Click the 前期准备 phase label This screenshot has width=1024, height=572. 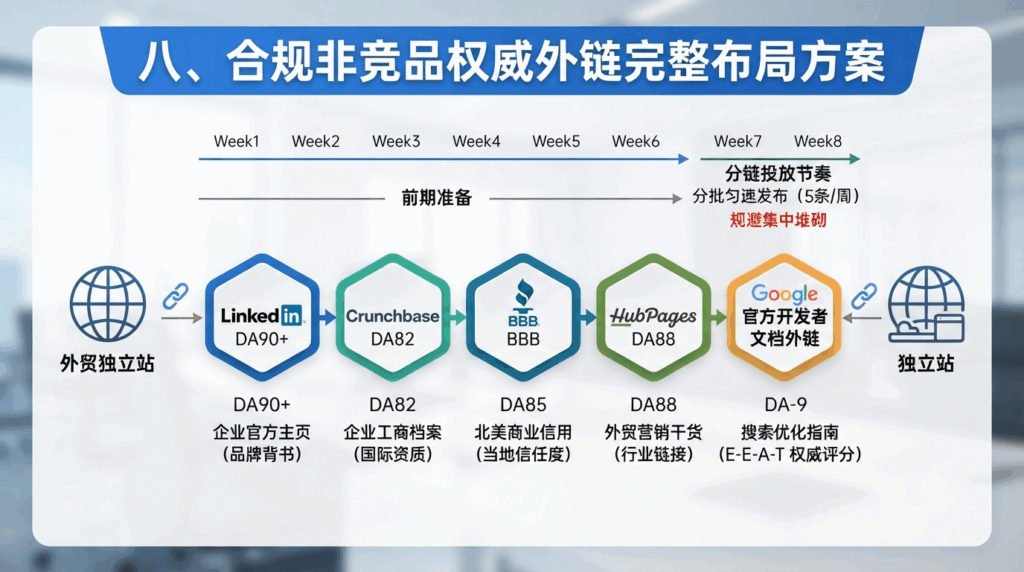[x=436, y=198]
